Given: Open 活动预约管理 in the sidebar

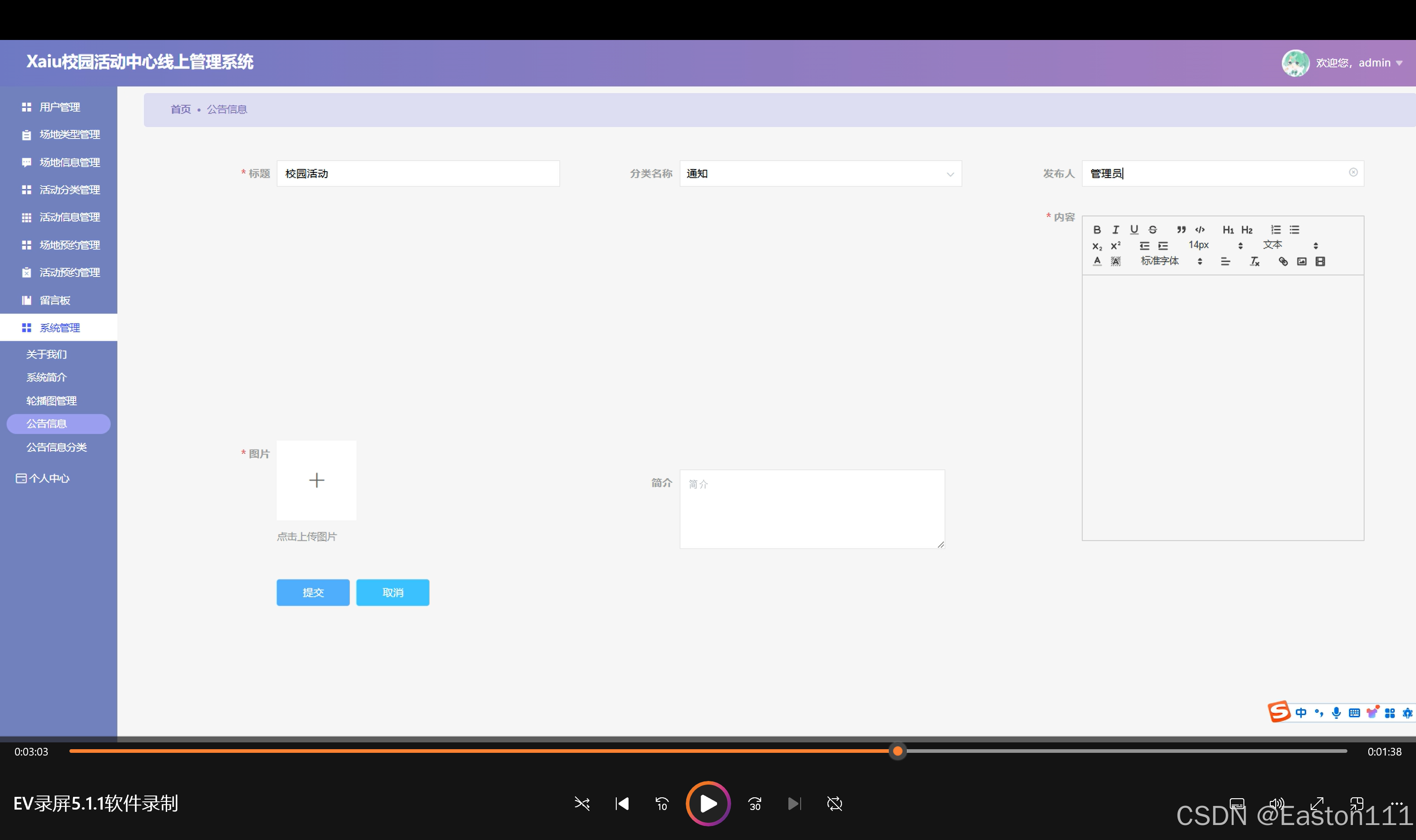Looking at the screenshot, I should [x=59, y=272].
